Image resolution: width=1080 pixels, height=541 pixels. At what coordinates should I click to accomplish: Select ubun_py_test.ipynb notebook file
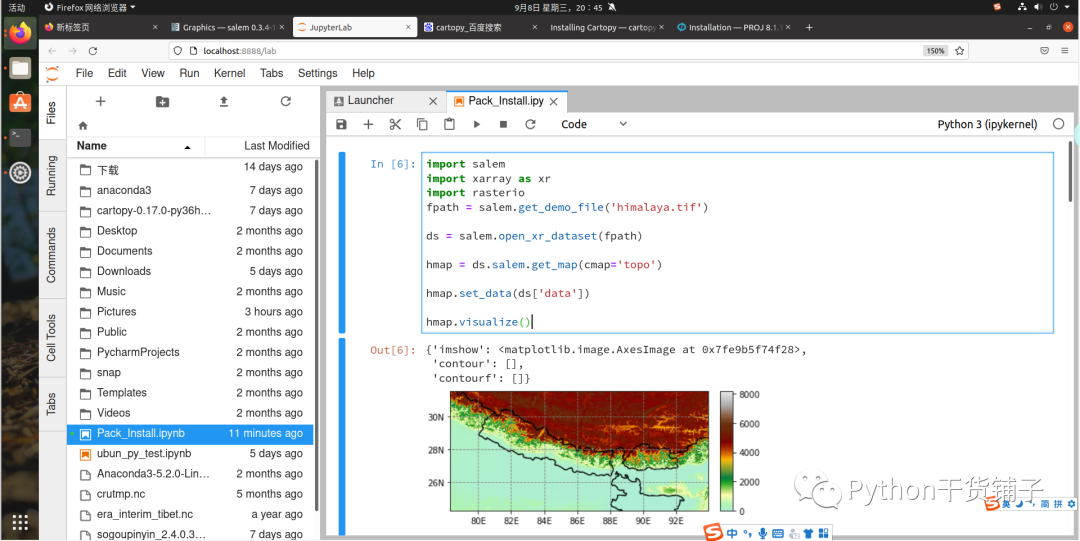tap(191, 453)
